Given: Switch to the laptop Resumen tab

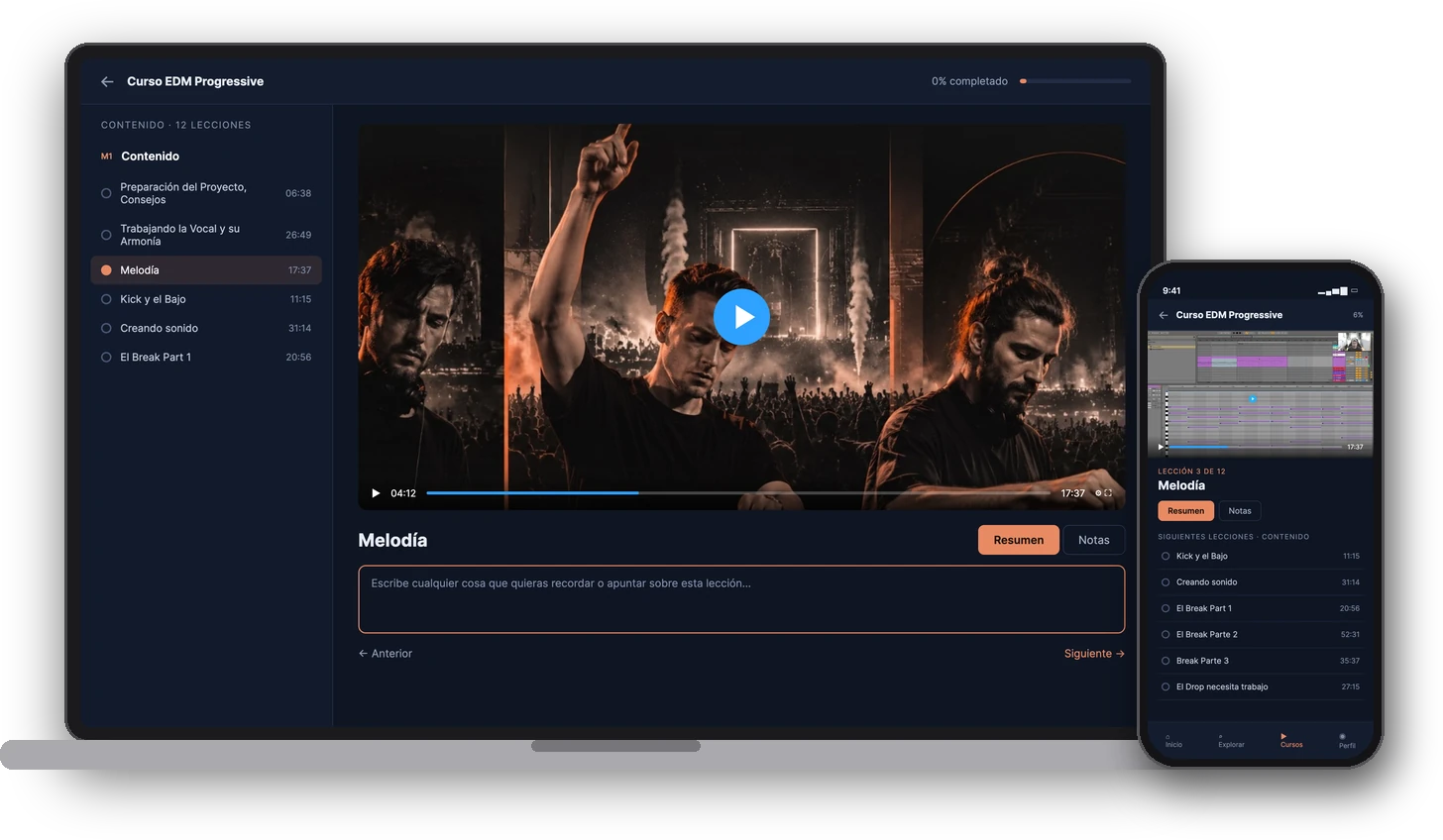Looking at the screenshot, I should pos(1019,540).
